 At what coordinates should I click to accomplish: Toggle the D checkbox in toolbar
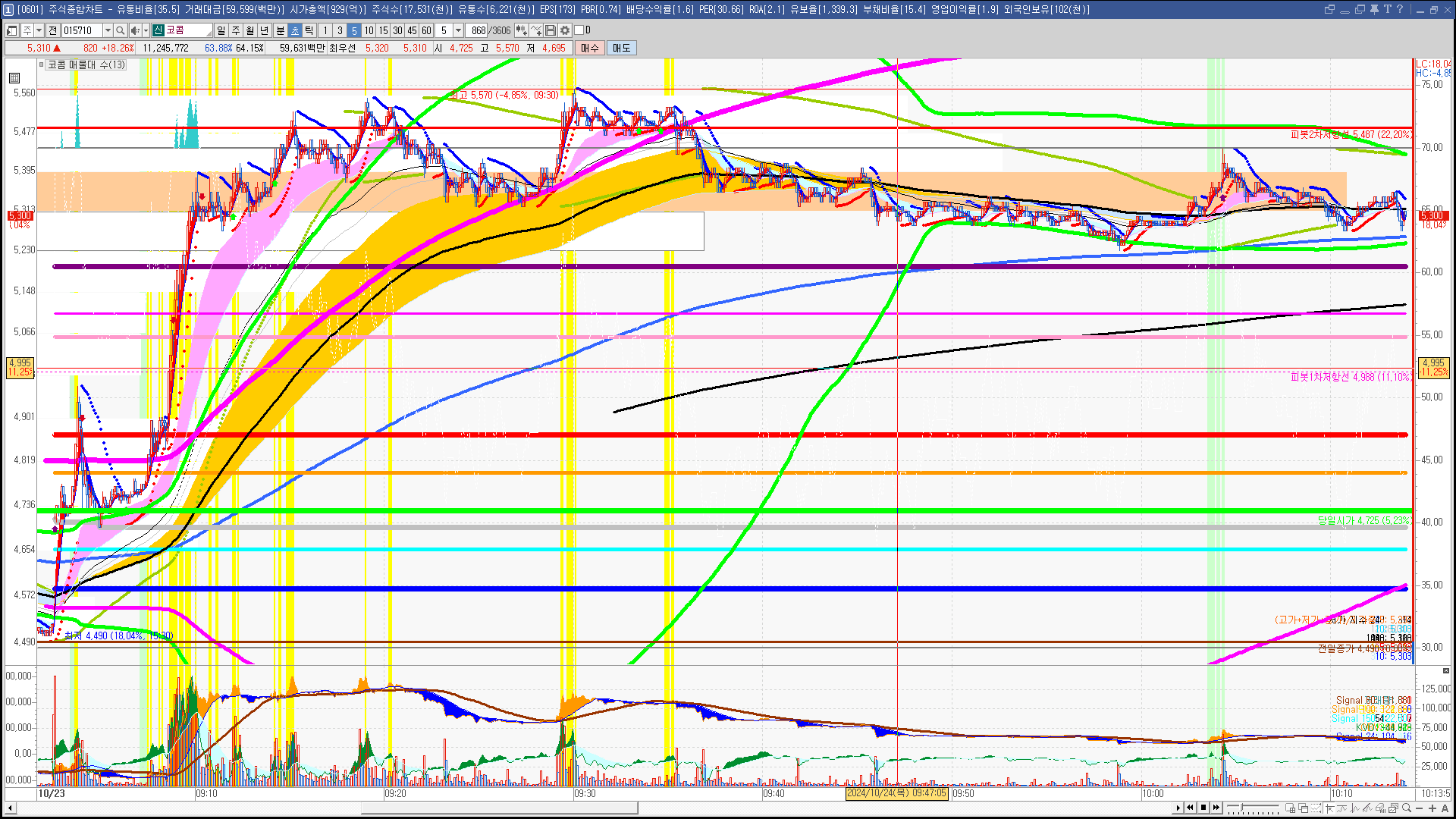pyautogui.click(x=579, y=30)
